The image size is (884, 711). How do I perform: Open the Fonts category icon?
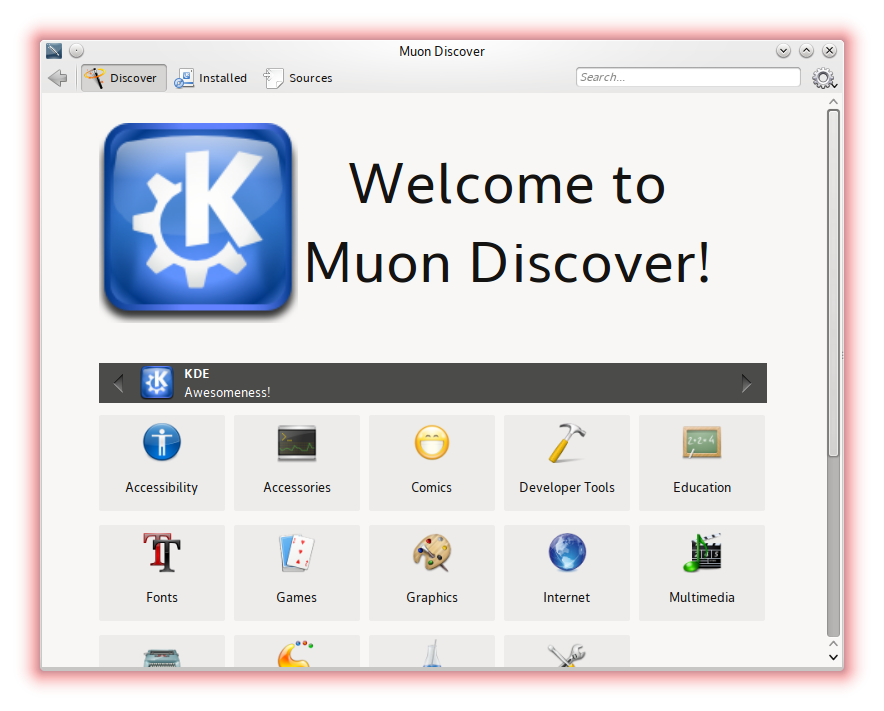(162, 553)
